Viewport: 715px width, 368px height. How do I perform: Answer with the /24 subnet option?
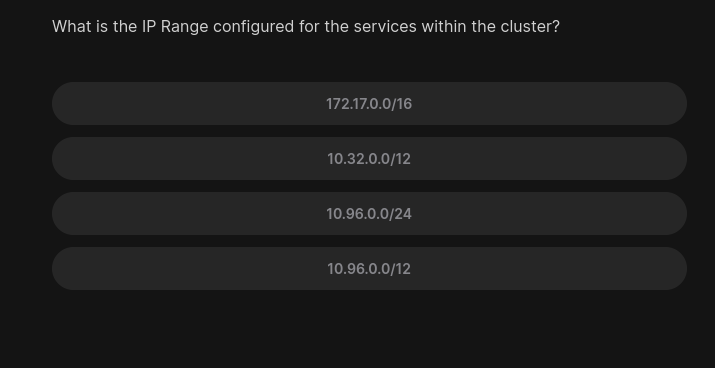(x=369, y=213)
